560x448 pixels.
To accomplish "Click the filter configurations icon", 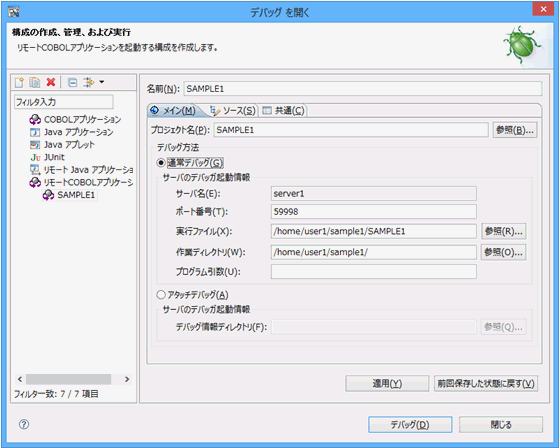I will (89, 83).
